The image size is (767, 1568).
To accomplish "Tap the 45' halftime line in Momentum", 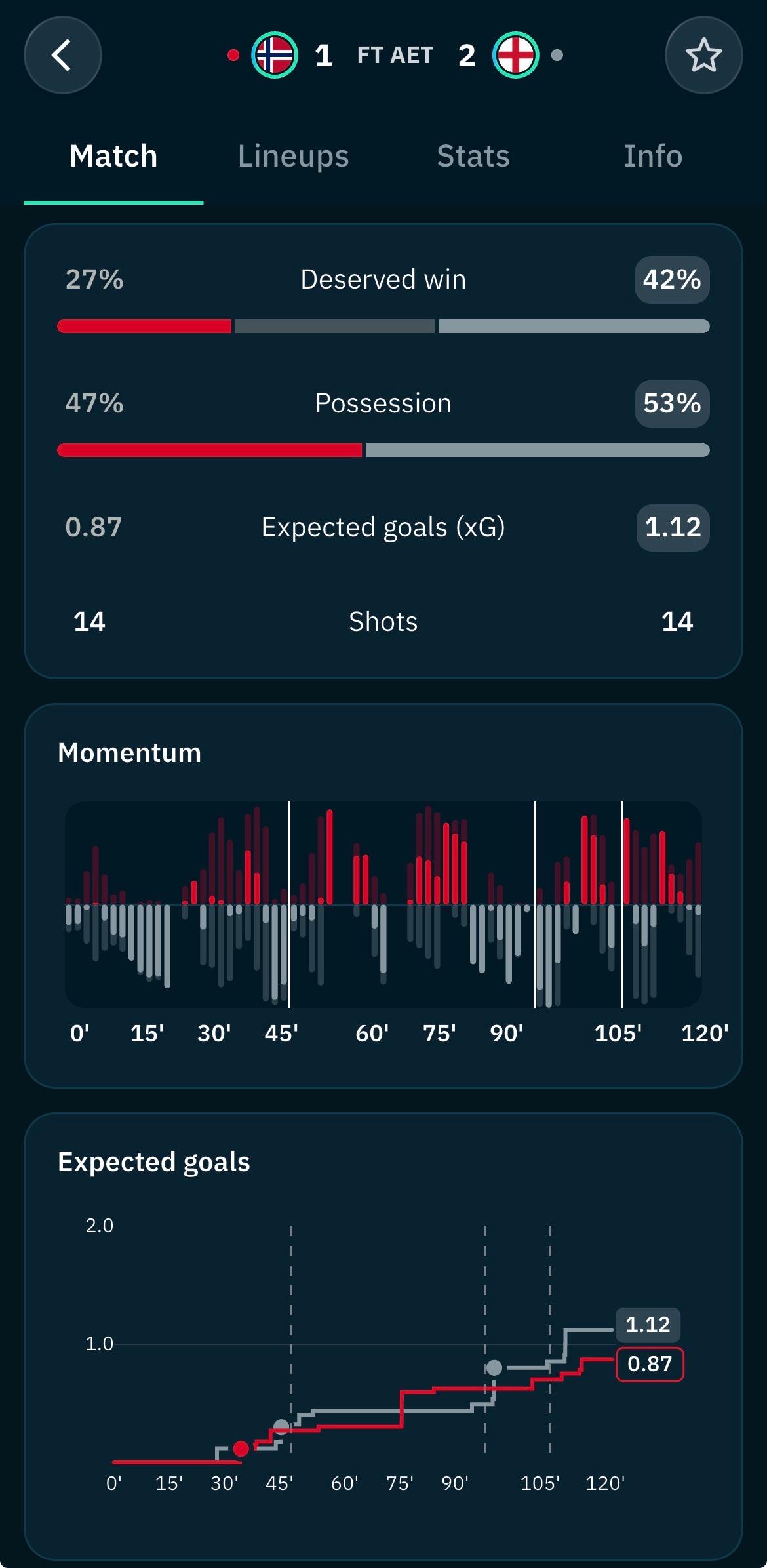I will point(289,904).
